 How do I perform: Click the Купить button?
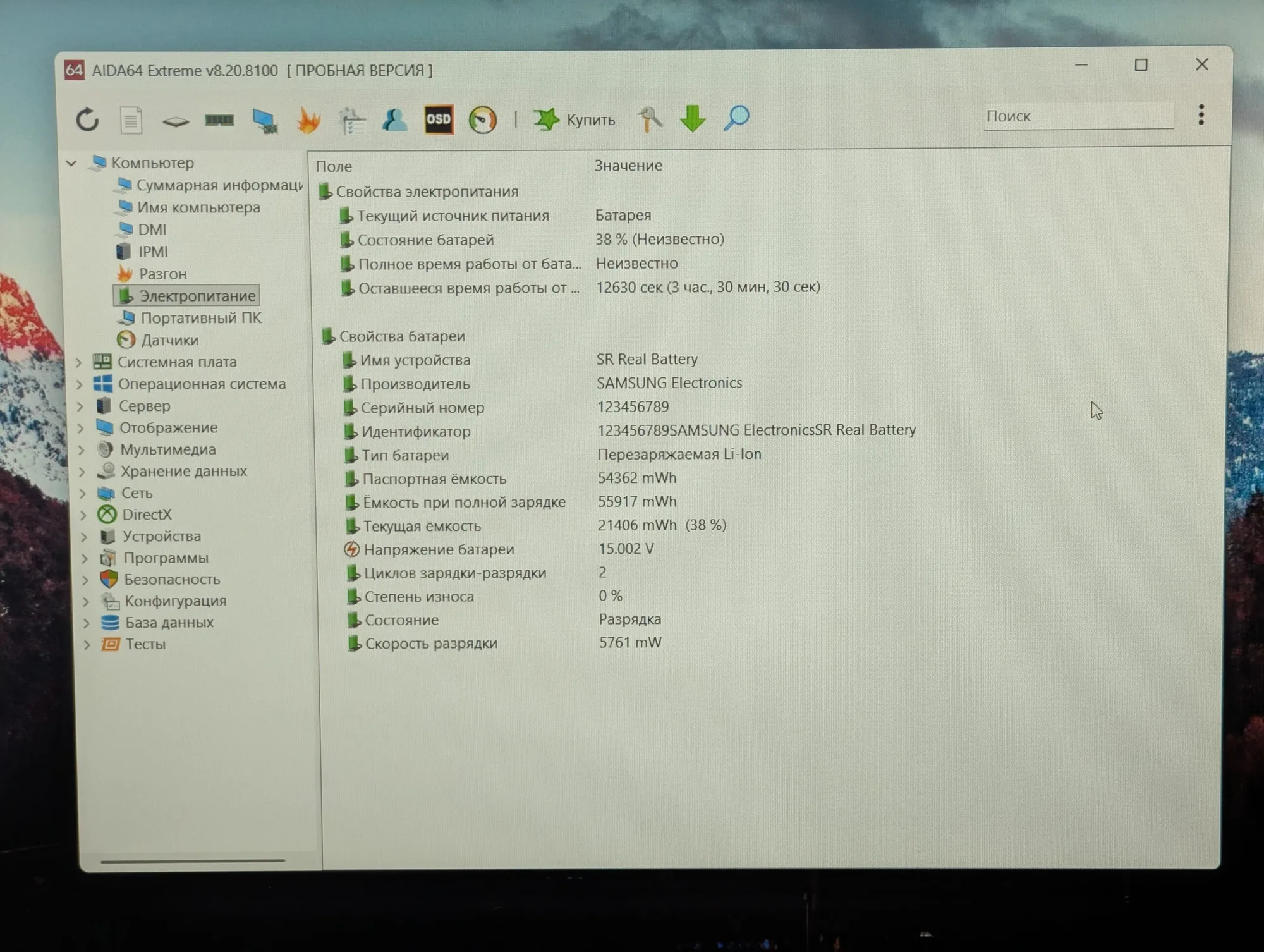[574, 119]
